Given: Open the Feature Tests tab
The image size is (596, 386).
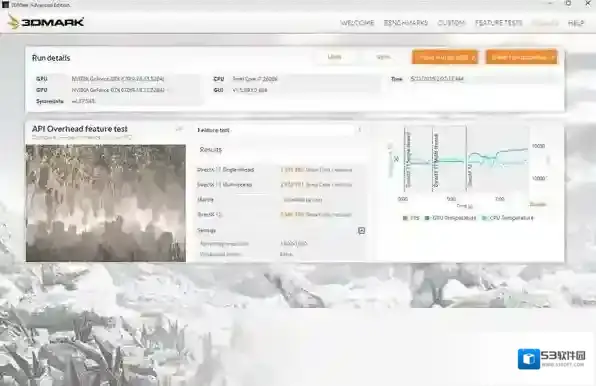Looking at the screenshot, I should [498, 23].
